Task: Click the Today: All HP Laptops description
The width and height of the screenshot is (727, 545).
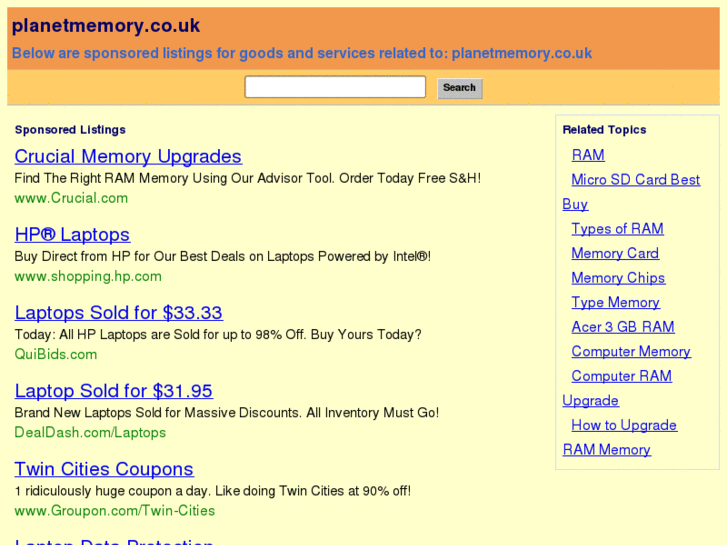Action: point(218,334)
